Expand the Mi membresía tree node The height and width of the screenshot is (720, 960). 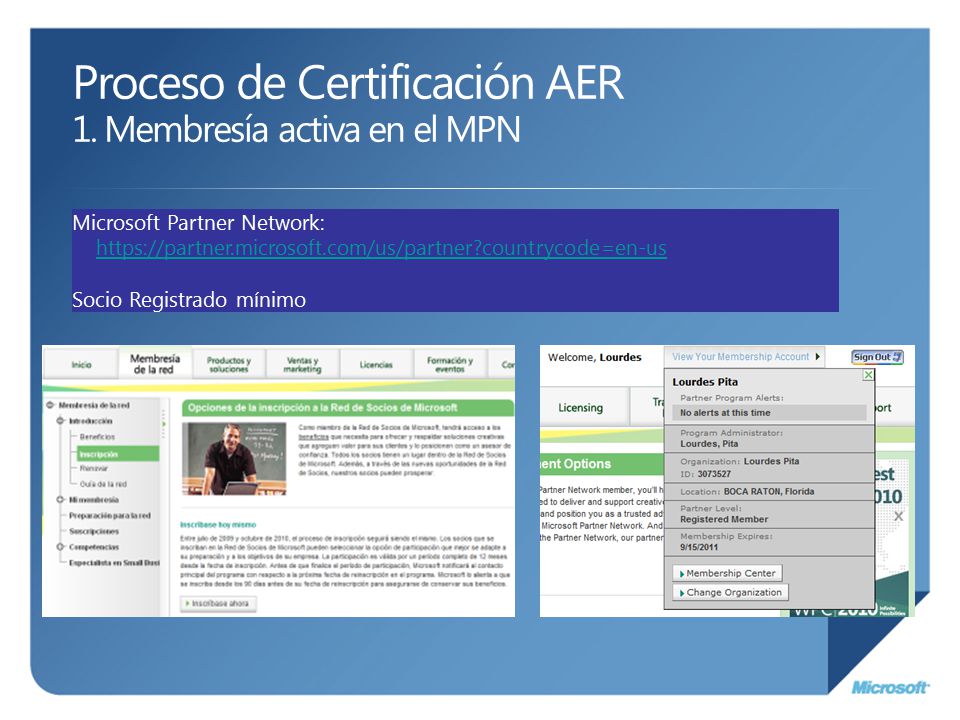61,500
